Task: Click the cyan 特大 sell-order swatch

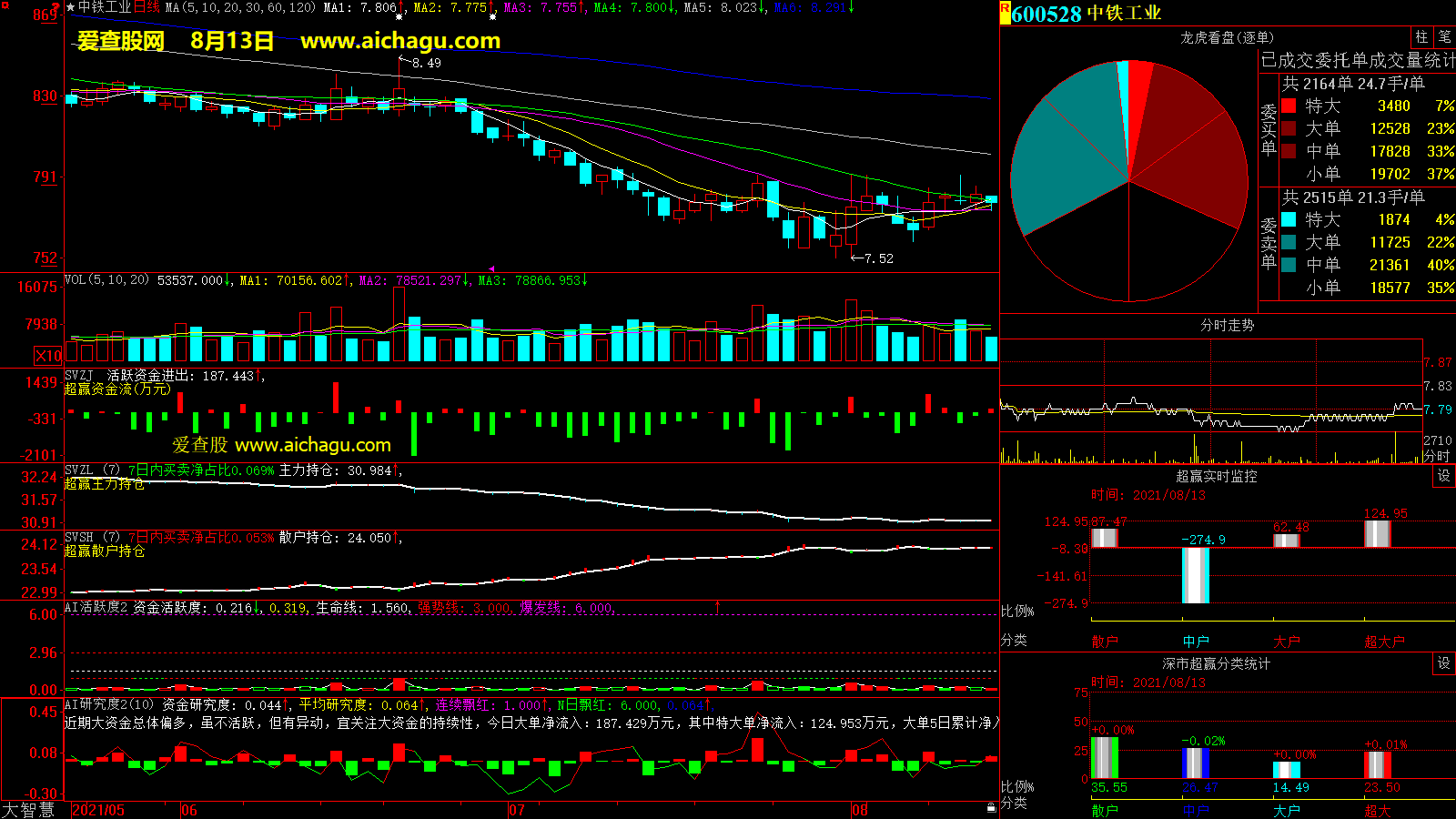Action: coord(1289,219)
